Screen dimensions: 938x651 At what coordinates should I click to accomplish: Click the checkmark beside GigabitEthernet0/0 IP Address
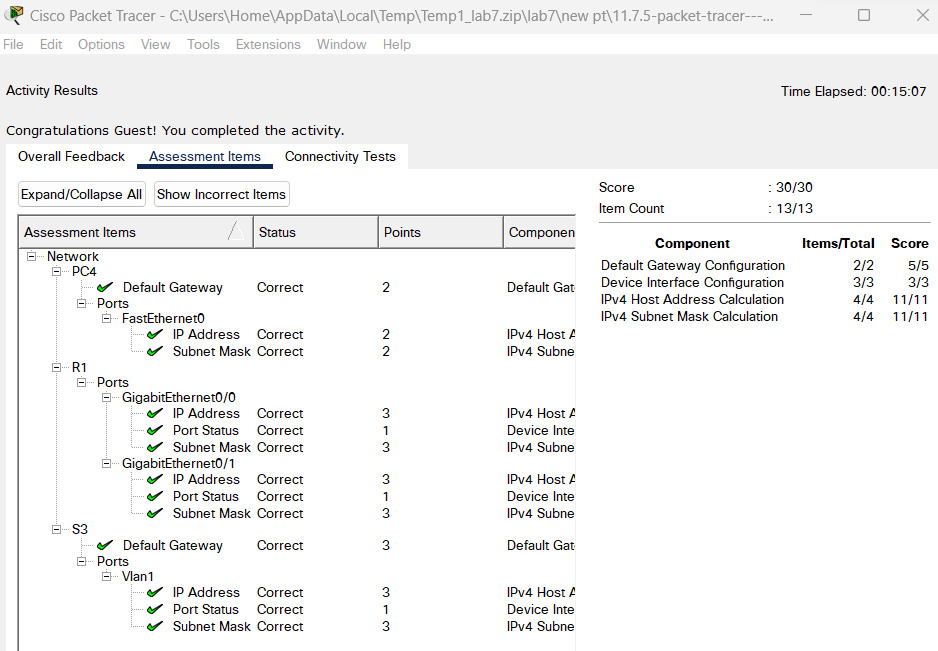point(155,413)
